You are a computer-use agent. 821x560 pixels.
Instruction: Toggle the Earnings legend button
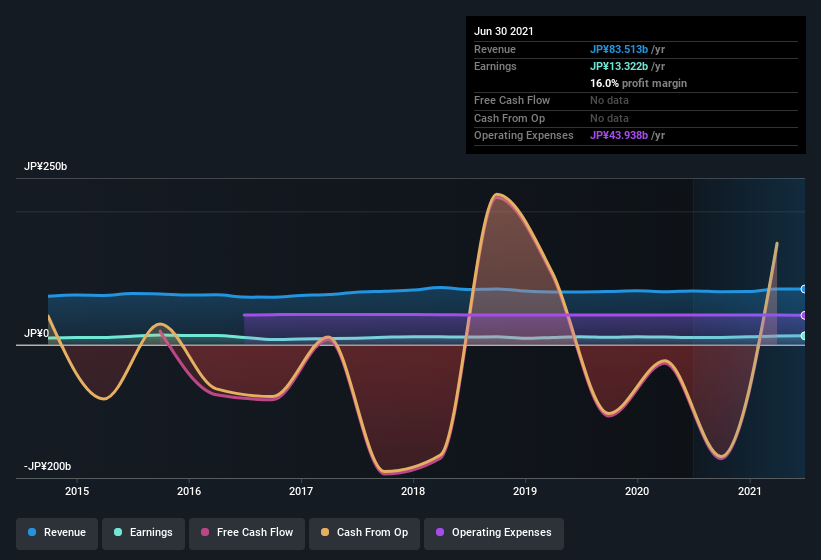tap(143, 533)
